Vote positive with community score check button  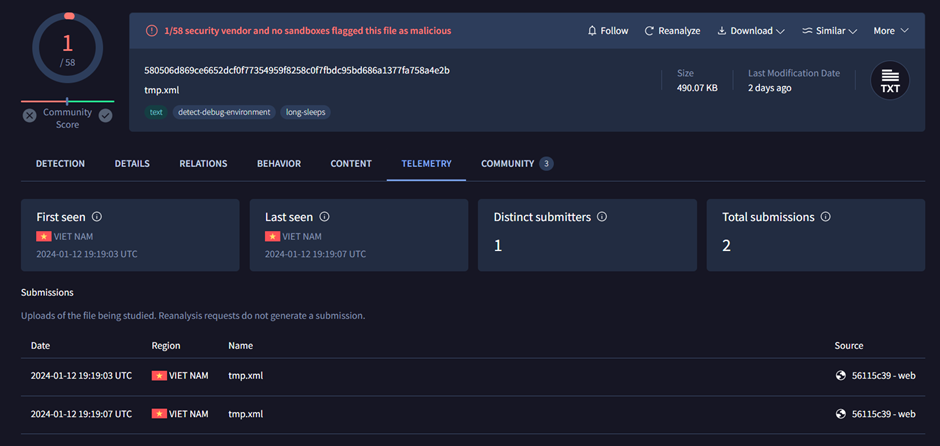105,116
